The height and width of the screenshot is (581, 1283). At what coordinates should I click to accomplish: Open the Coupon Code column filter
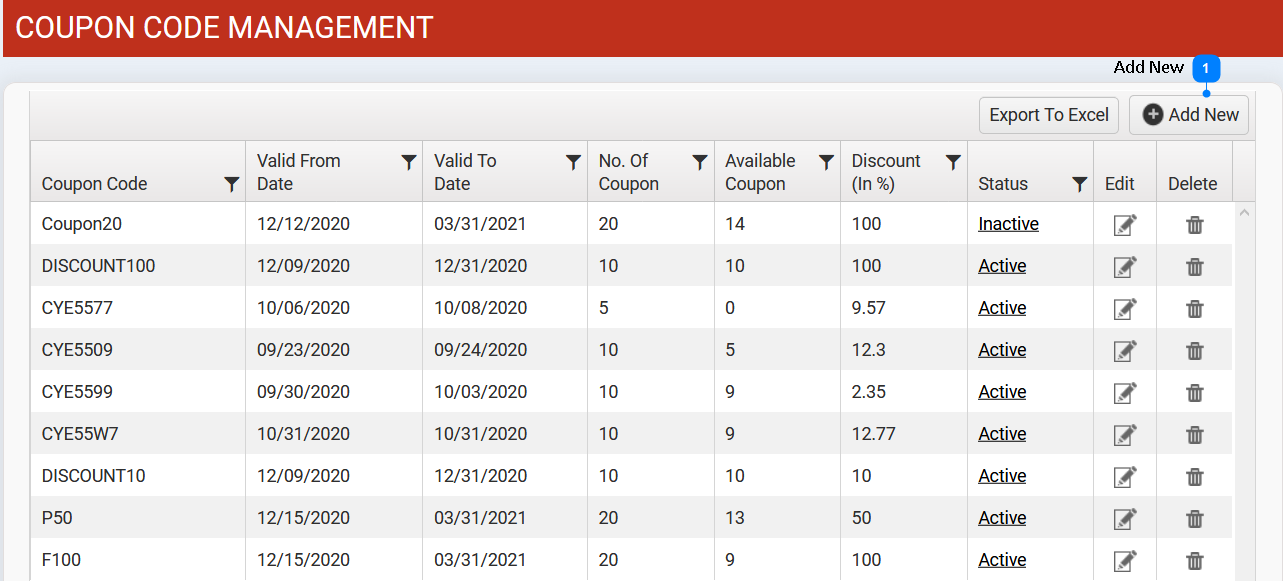(231, 184)
